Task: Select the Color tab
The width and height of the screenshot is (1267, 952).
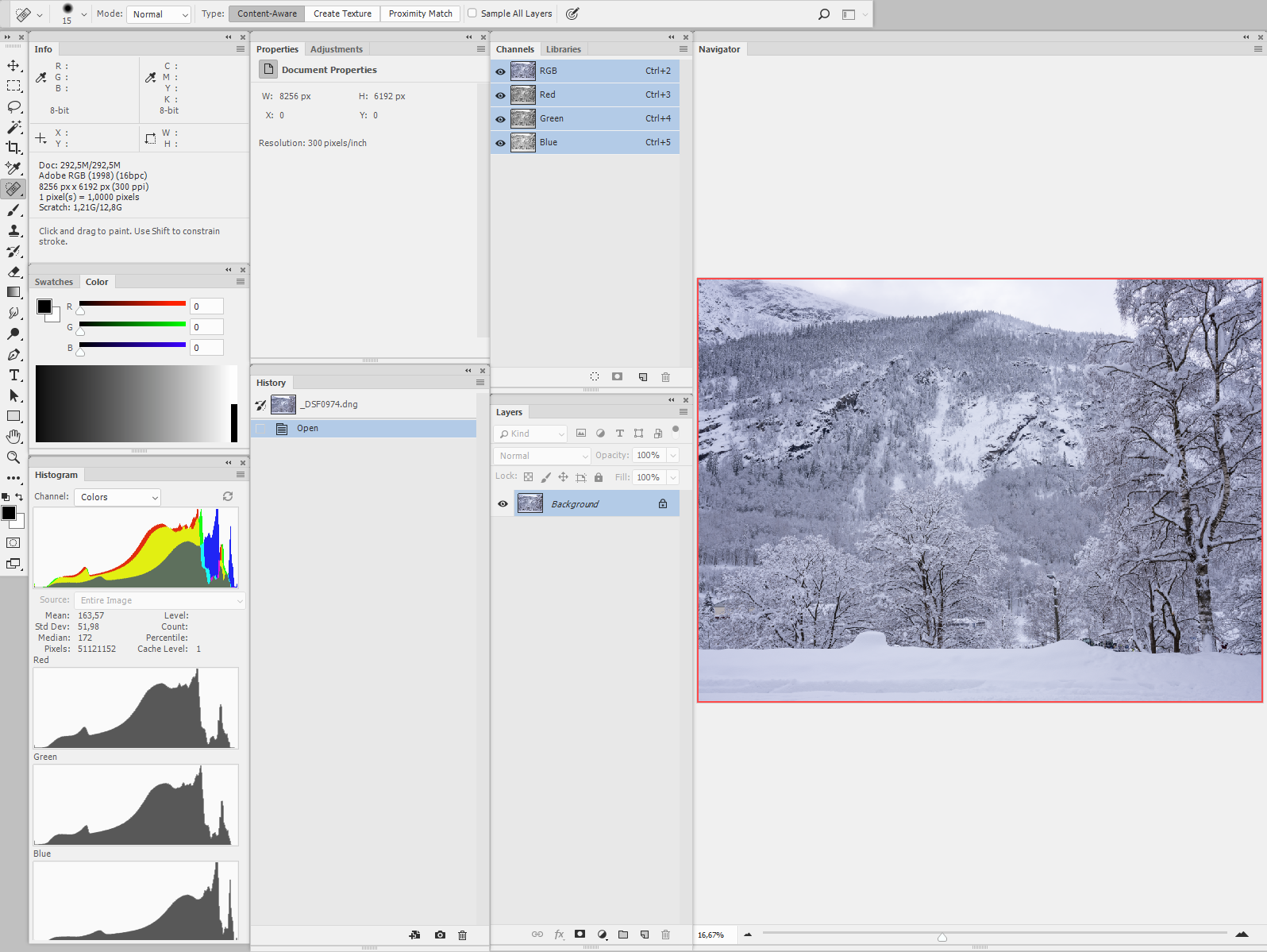Action: coord(97,282)
